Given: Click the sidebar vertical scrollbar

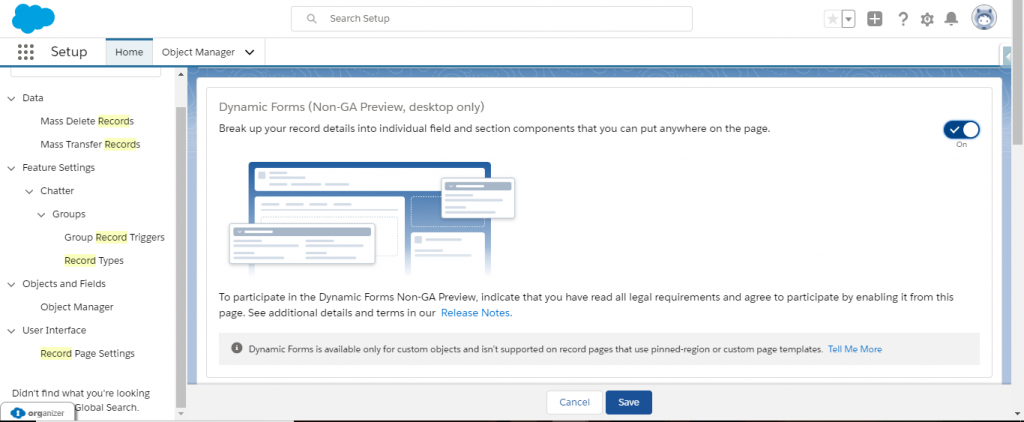Looking at the screenshot, I should click(181, 255).
